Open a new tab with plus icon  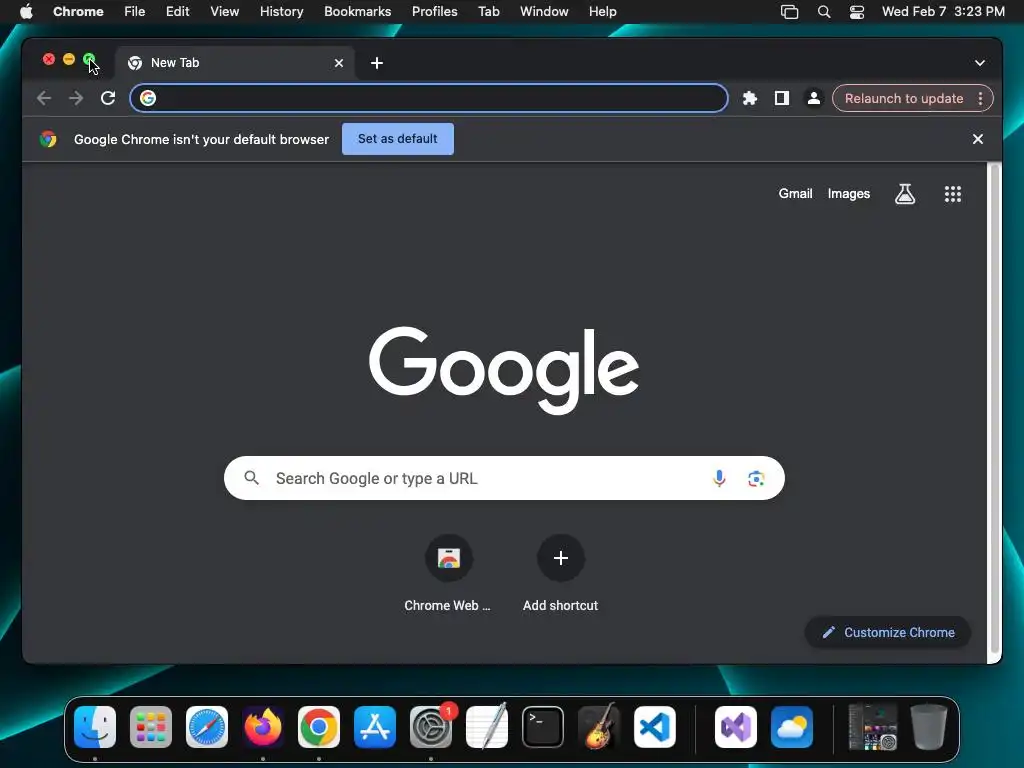(377, 63)
